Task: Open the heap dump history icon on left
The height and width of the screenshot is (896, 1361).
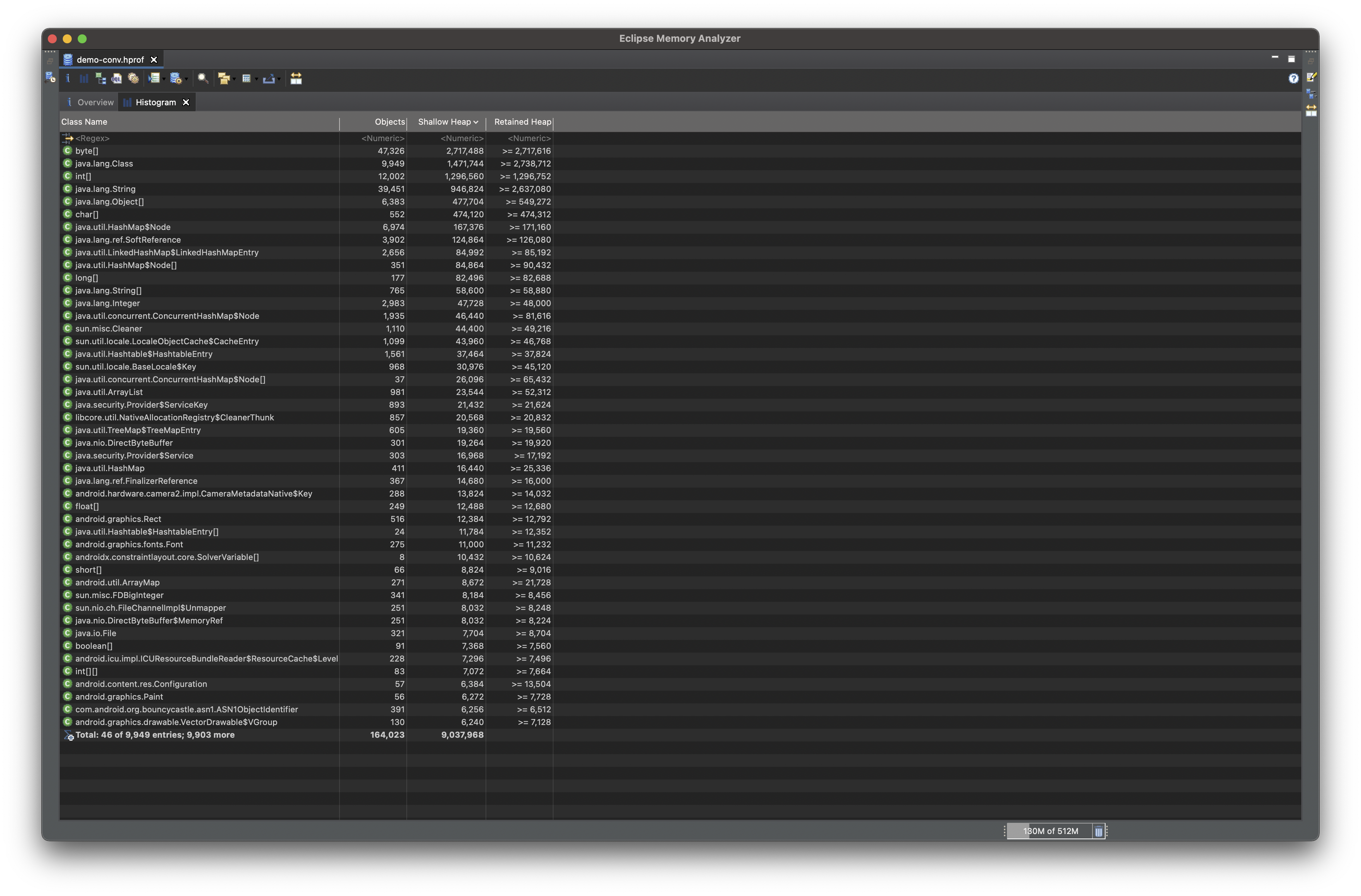Action: 50,78
